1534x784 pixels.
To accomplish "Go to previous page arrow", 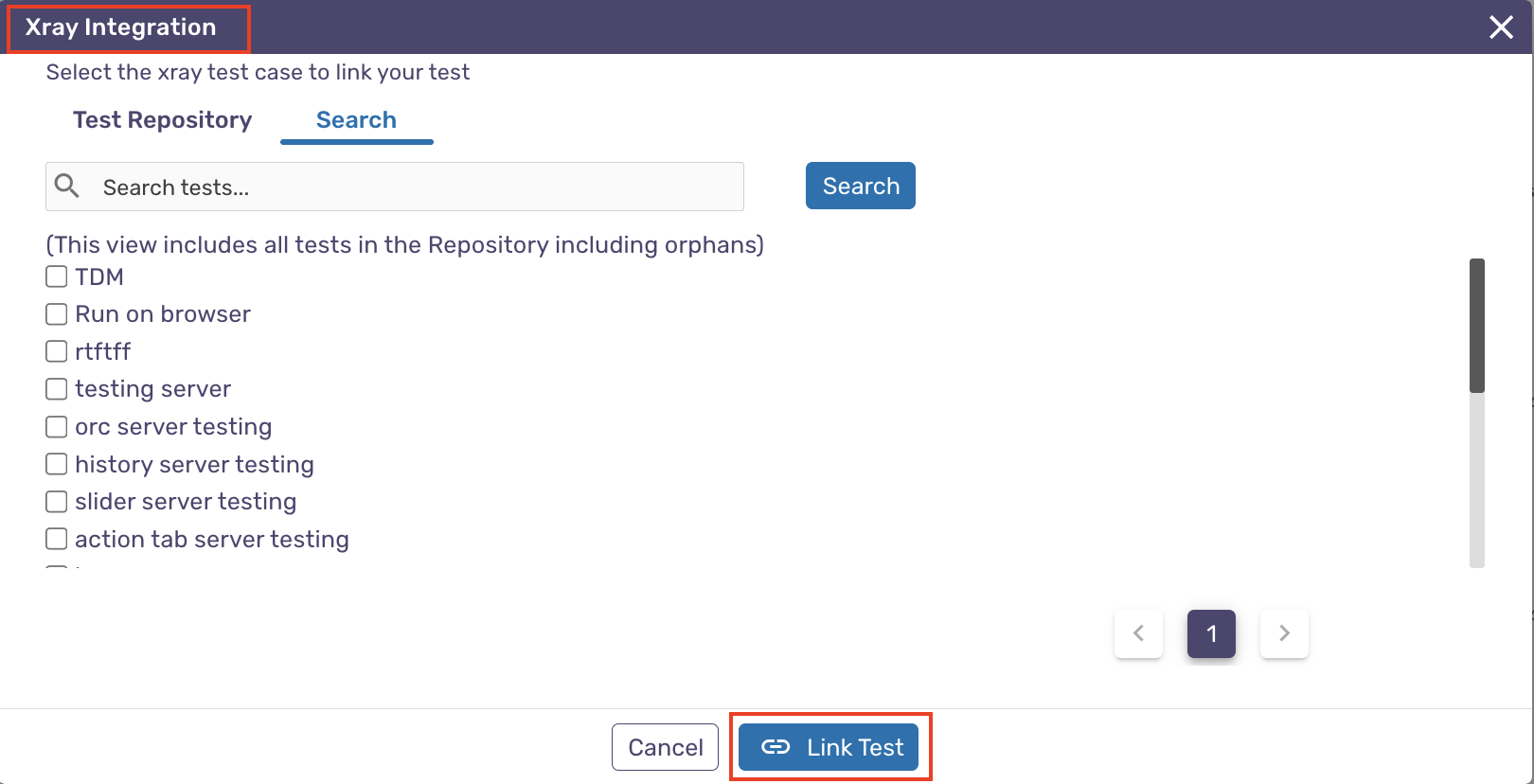I will (x=1138, y=633).
